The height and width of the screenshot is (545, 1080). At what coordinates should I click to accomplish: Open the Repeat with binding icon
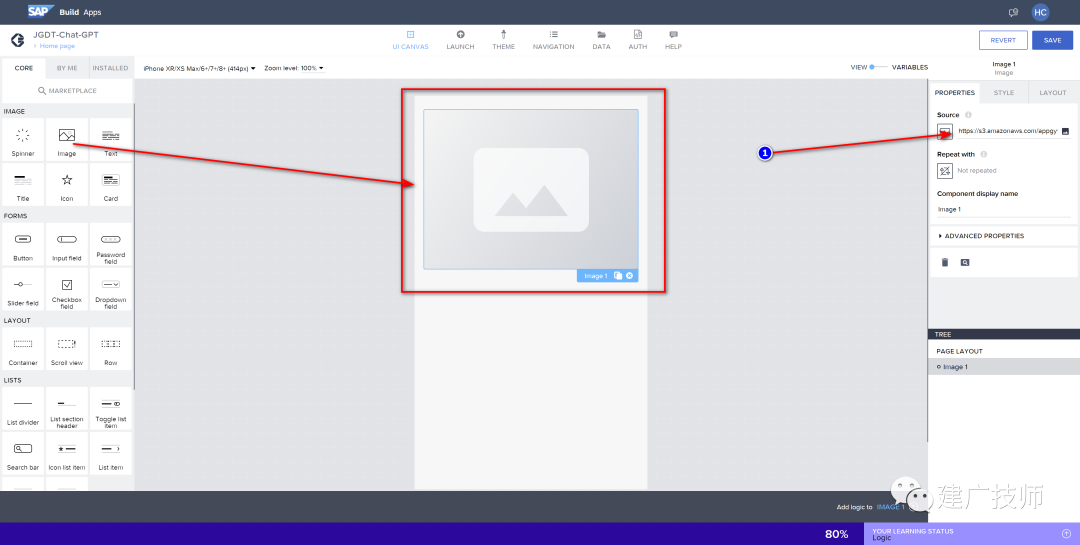coord(945,170)
